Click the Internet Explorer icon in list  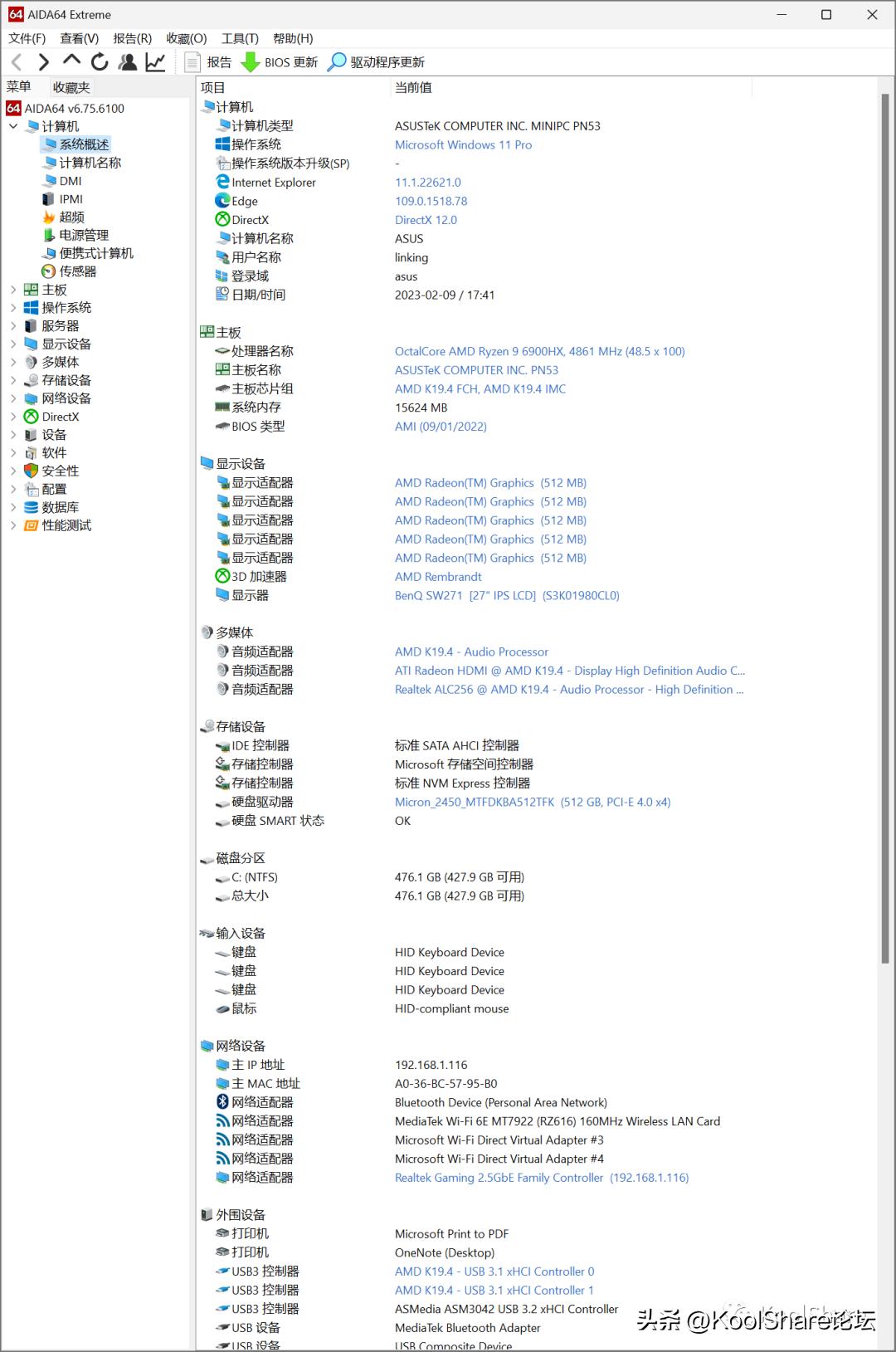[x=222, y=182]
